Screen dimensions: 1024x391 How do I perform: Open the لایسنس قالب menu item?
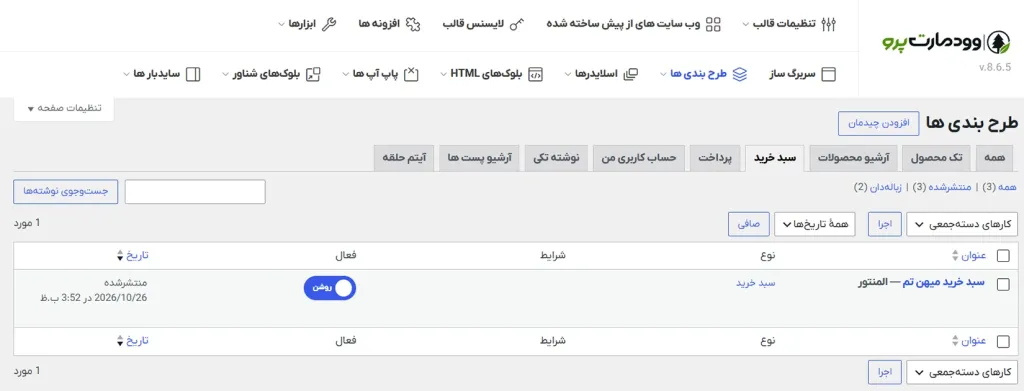point(473,25)
